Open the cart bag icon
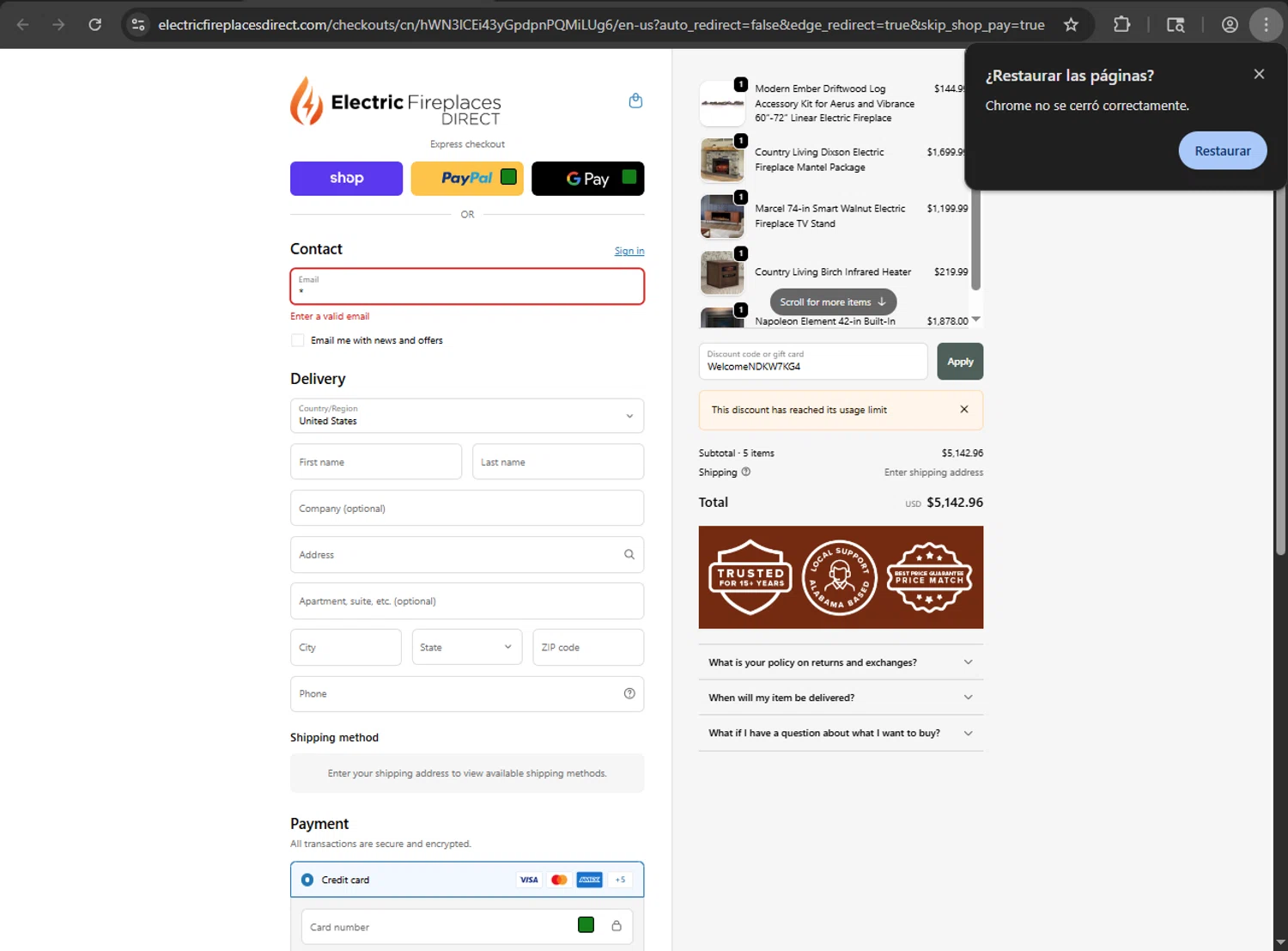The image size is (1288, 951). coord(635,101)
